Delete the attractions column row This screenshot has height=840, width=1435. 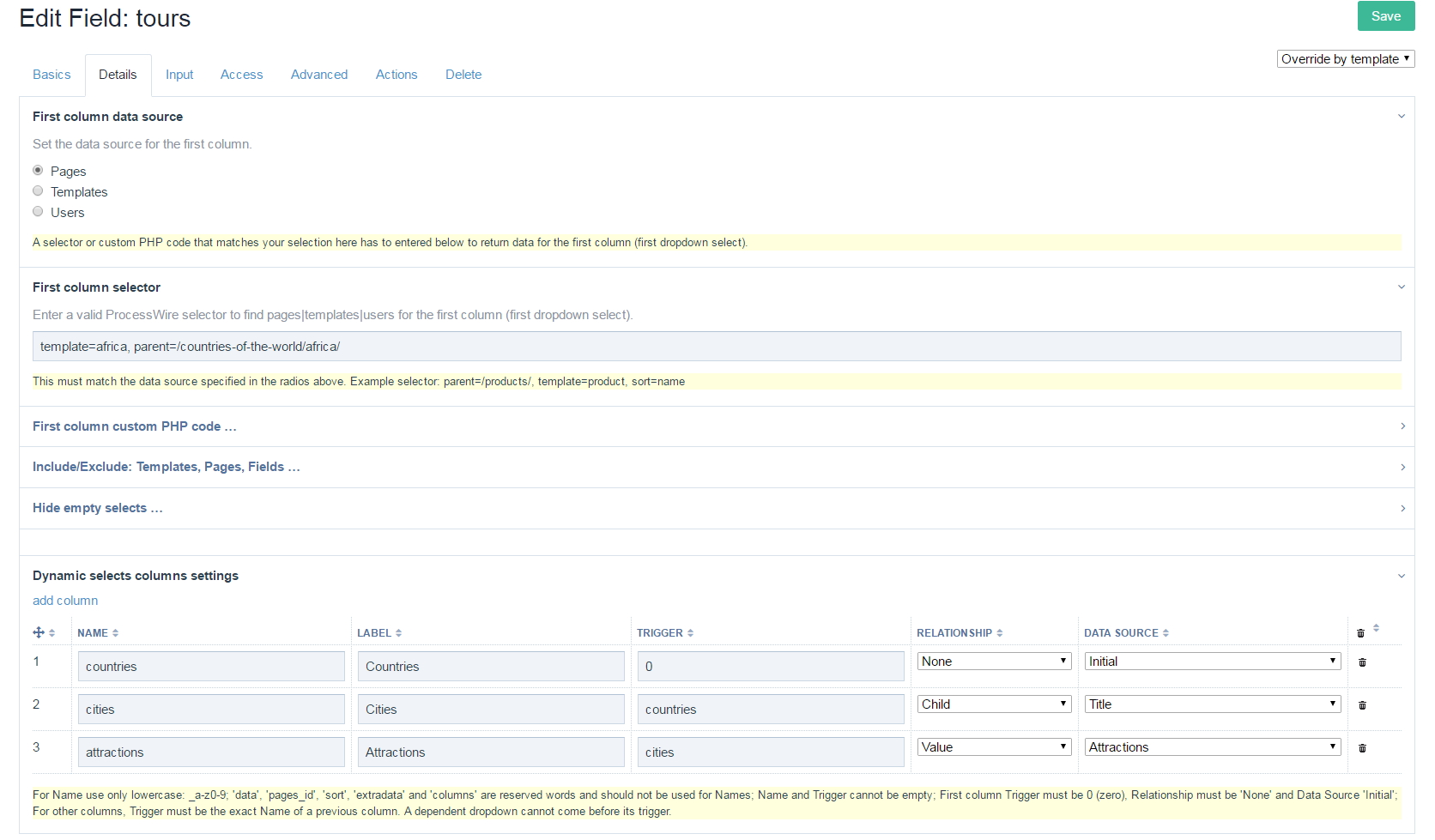1362,748
